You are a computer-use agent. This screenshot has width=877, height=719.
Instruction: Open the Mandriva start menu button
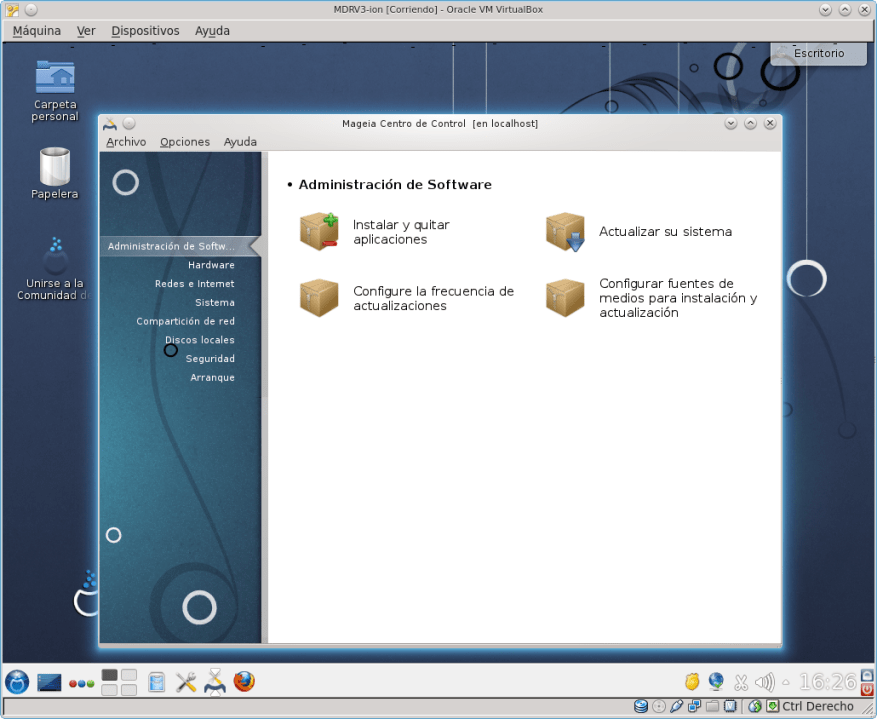tap(17, 682)
